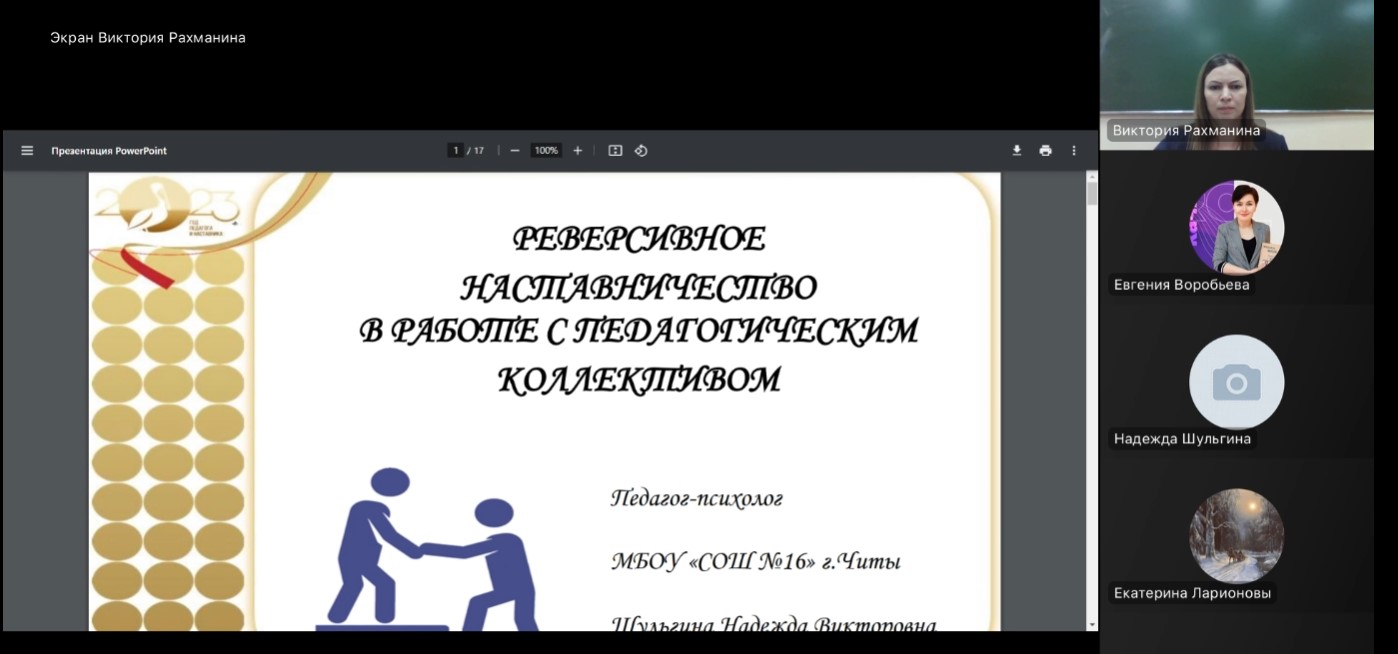Click the 'Презентация PowerPoint' document title

[109, 151]
